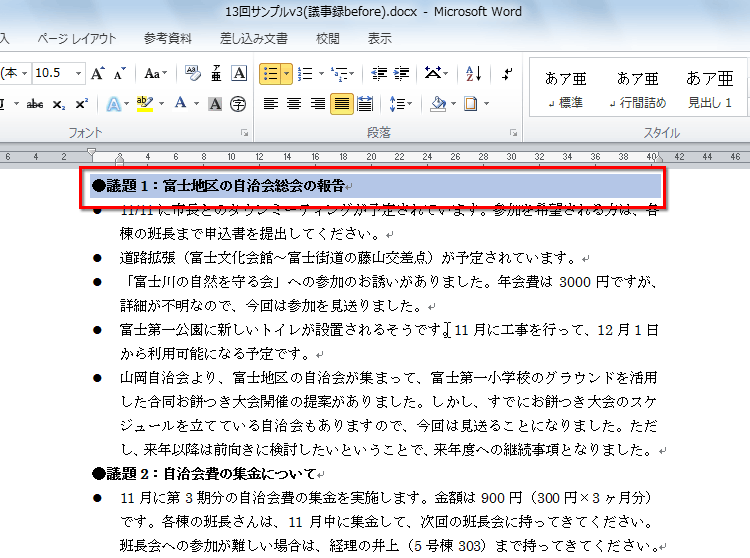Apply yellow text highlight color
This screenshot has height=558, width=750.
pos(144,104)
